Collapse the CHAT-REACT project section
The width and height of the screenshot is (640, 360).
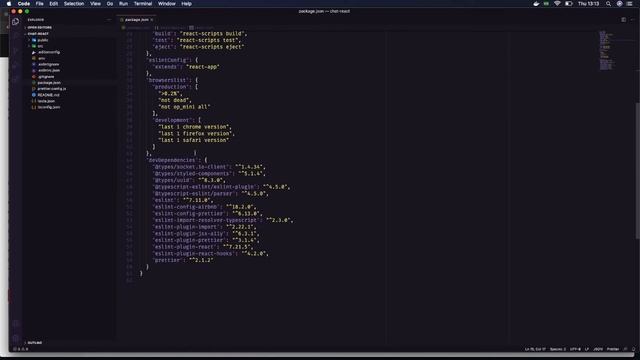pyautogui.click(x=38, y=33)
